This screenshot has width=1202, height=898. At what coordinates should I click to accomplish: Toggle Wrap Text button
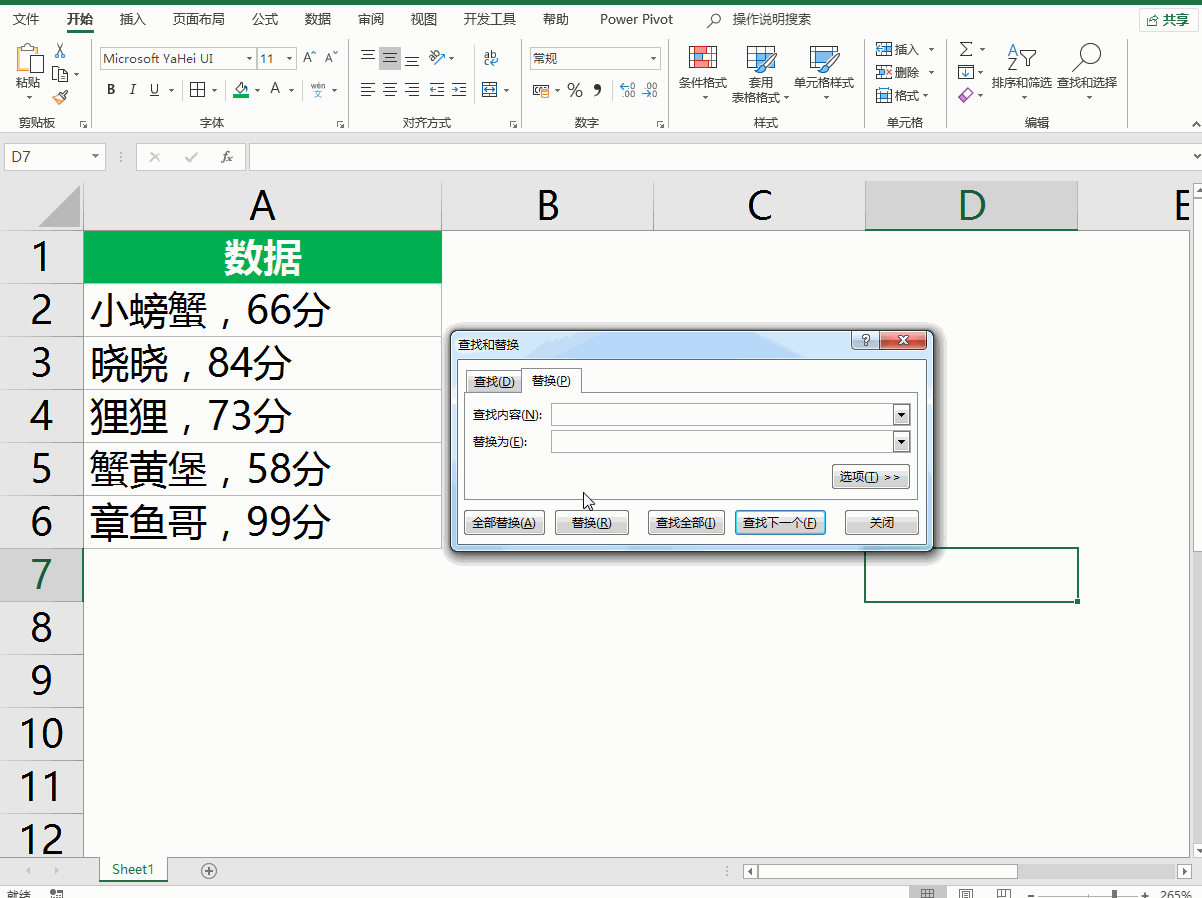[x=490, y=58]
